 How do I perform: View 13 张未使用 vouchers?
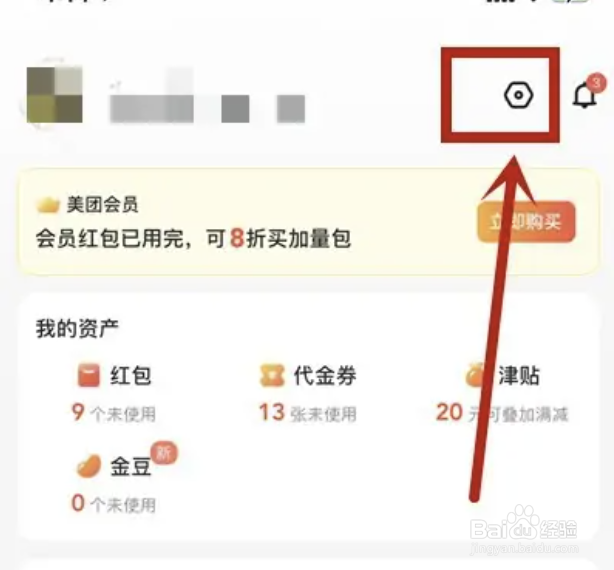(x=308, y=413)
